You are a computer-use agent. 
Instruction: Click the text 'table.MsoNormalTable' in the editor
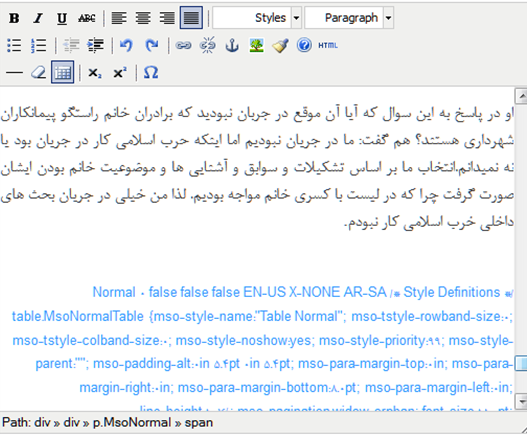tap(78, 316)
